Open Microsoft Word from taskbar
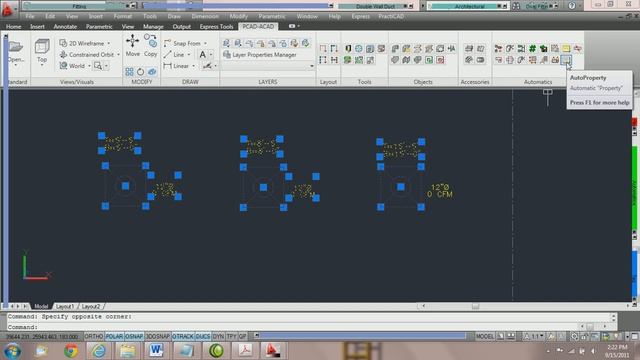 pyautogui.click(x=156, y=351)
